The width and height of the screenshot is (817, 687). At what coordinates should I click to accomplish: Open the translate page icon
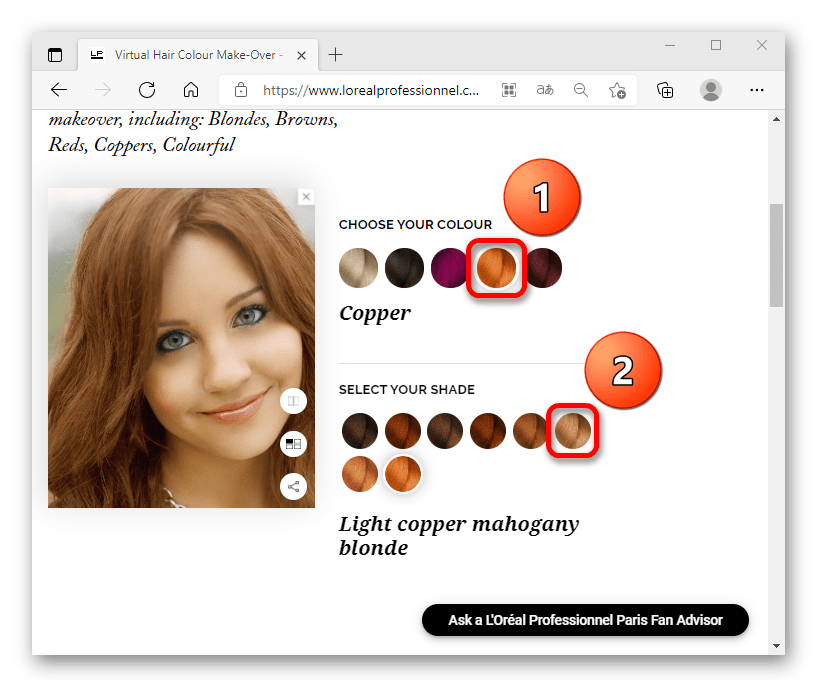[x=544, y=90]
